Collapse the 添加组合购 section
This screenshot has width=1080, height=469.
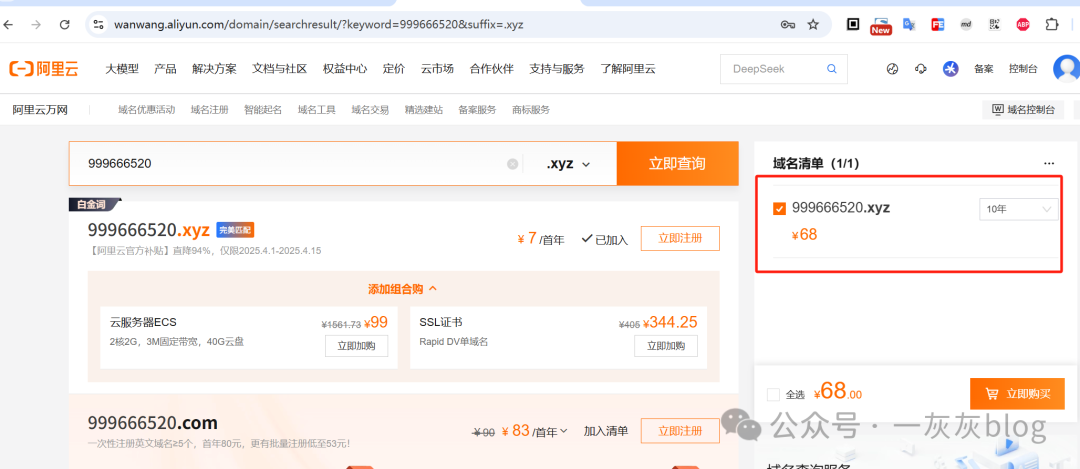403,289
